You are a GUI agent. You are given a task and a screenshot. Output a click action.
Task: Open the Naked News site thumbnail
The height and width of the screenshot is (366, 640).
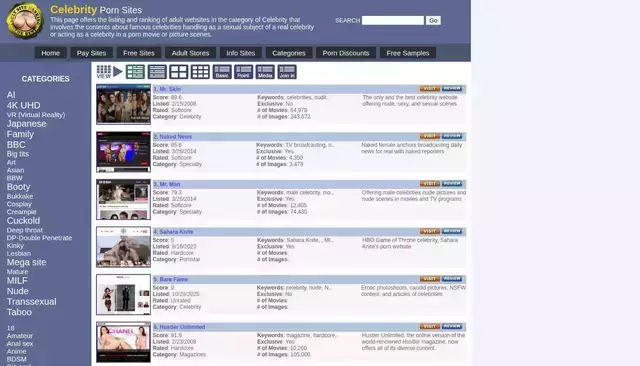[x=123, y=152]
